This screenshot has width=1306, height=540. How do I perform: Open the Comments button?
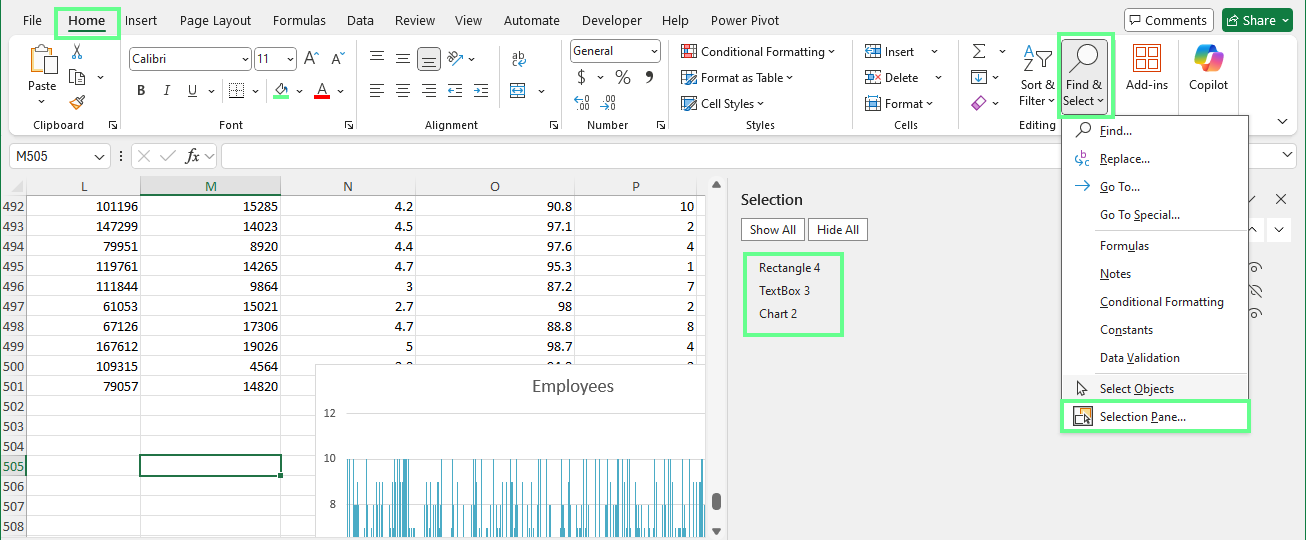tap(1169, 20)
